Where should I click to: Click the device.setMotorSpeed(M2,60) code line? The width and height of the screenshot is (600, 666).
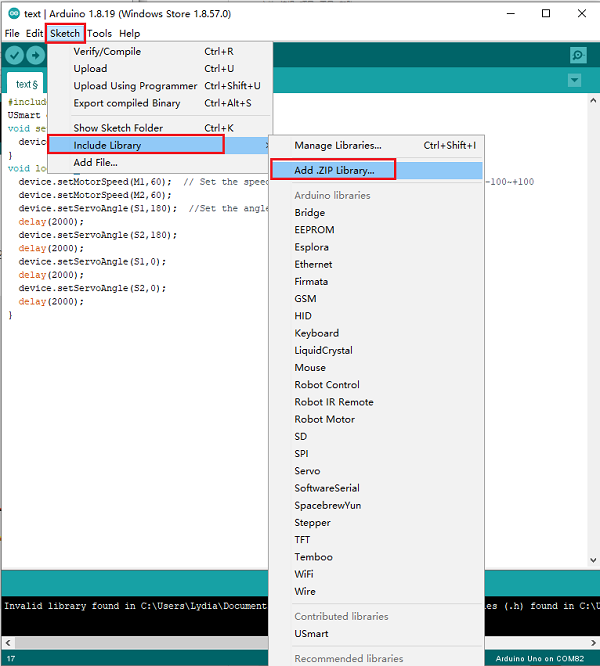(x=95, y=195)
